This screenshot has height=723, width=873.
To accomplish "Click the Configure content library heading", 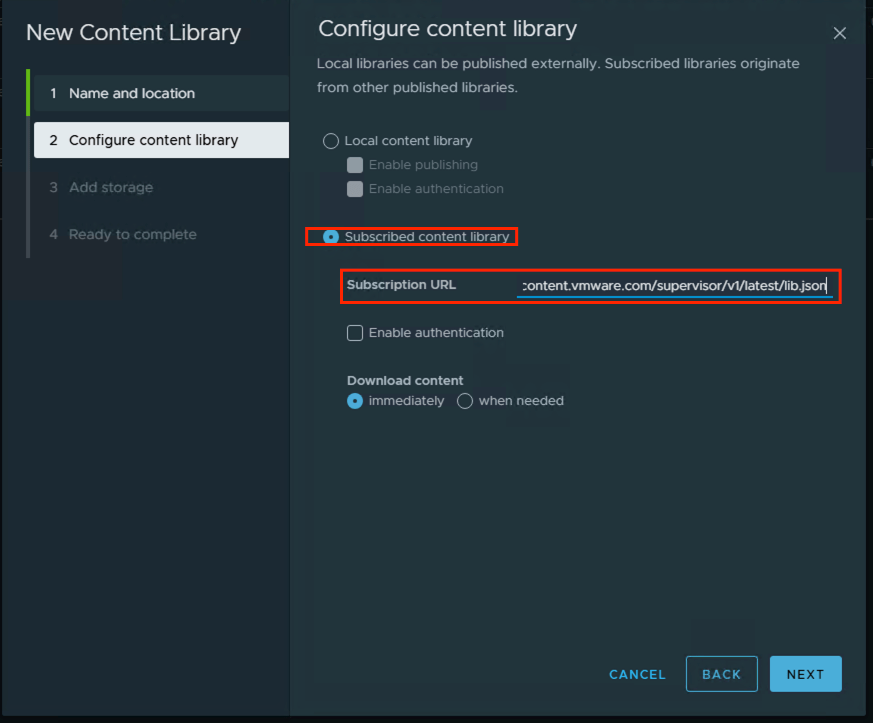I will tap(447, 29).
